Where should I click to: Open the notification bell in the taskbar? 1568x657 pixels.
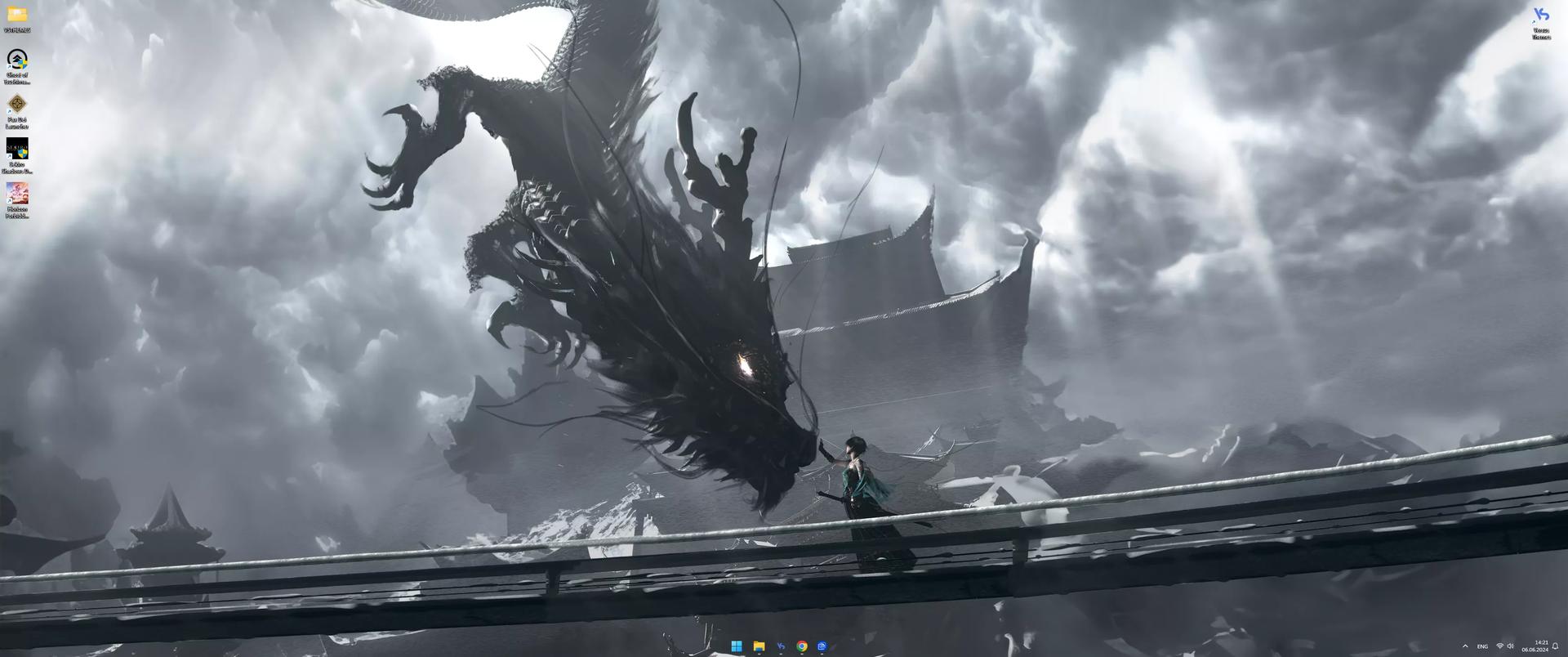(1555, 646)
